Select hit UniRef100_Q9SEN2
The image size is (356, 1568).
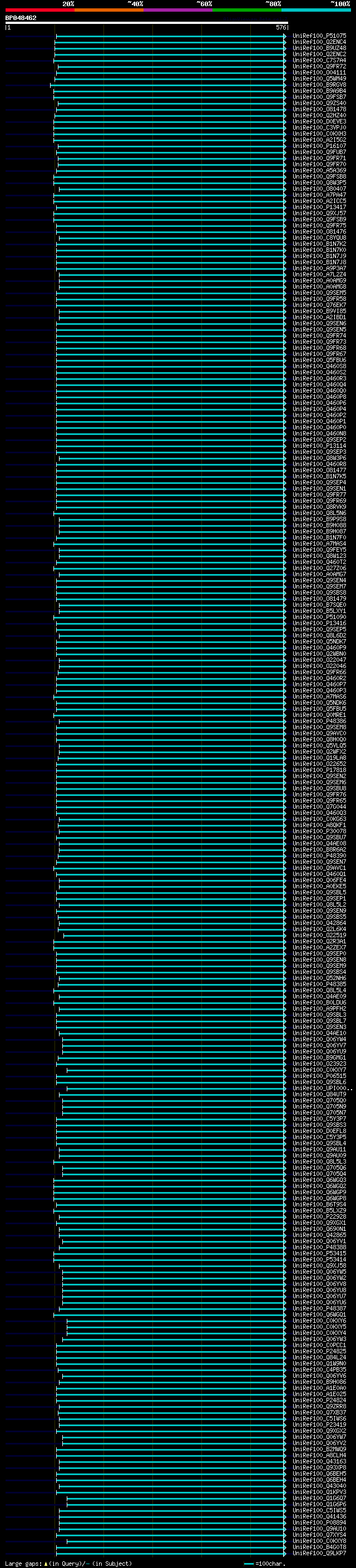[319, 776]
